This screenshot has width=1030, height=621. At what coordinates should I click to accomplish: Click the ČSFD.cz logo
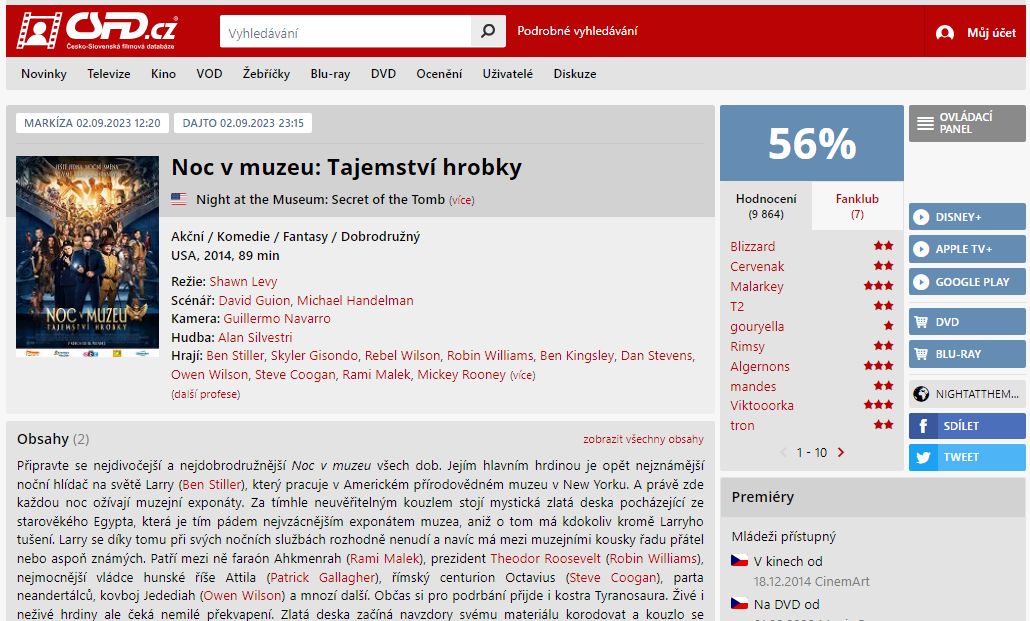[97, 30]
